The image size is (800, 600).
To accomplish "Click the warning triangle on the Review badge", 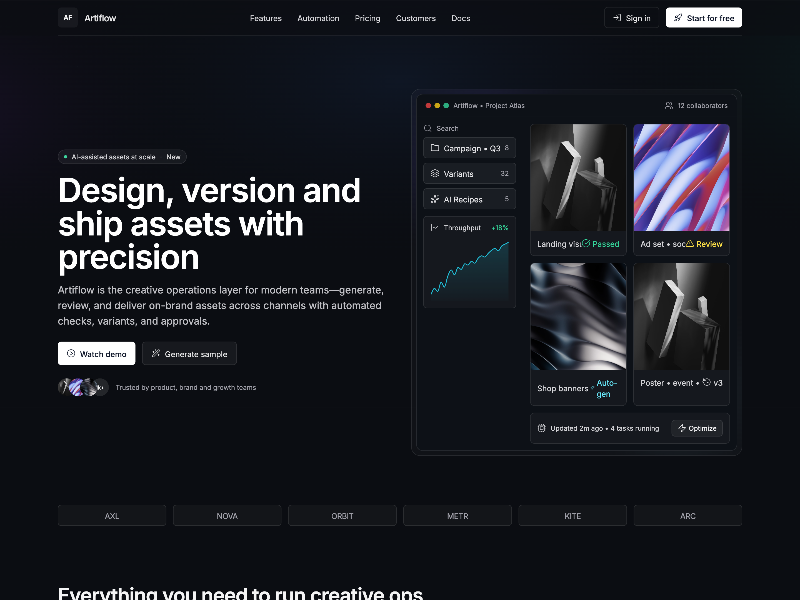I will tap(690, 242).
